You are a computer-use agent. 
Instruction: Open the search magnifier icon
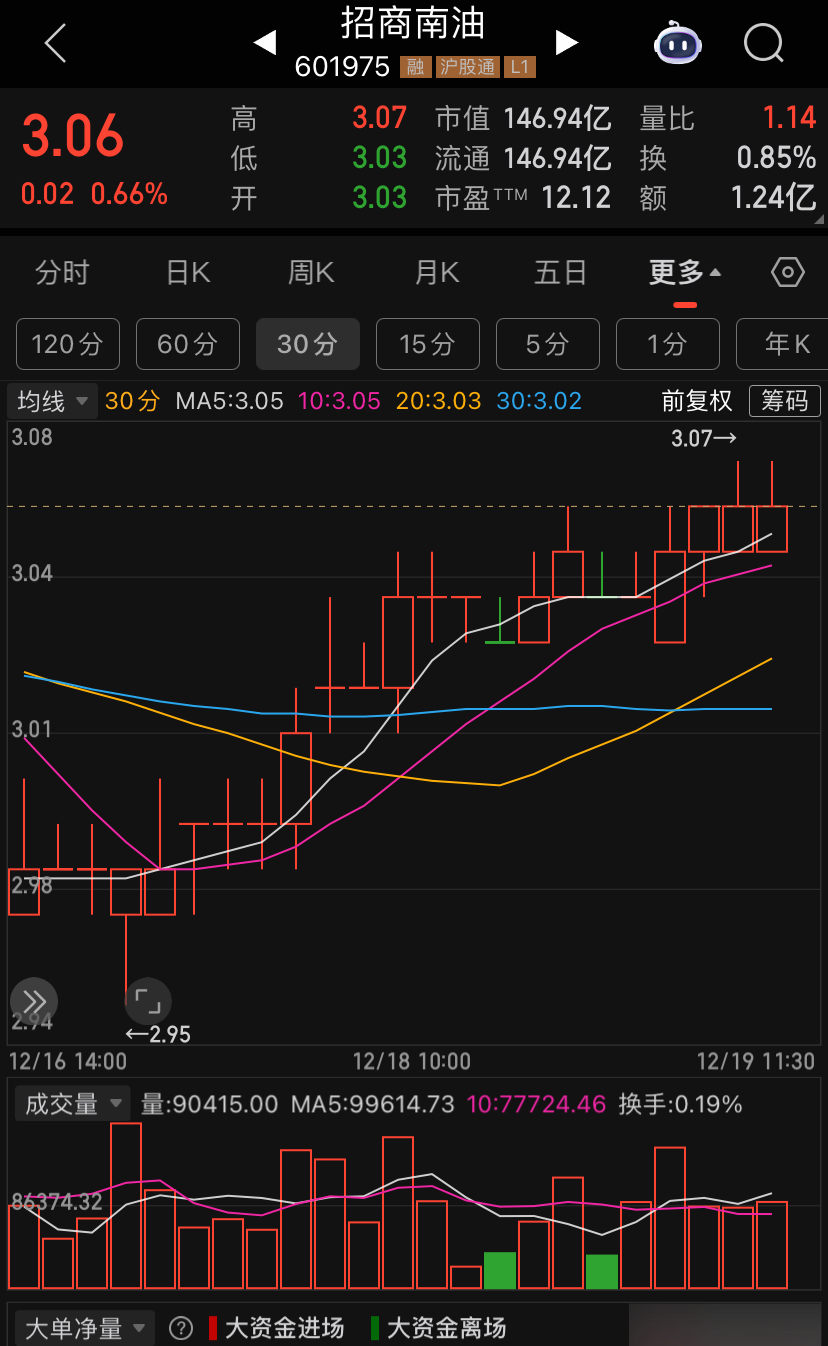pos(764,43)
